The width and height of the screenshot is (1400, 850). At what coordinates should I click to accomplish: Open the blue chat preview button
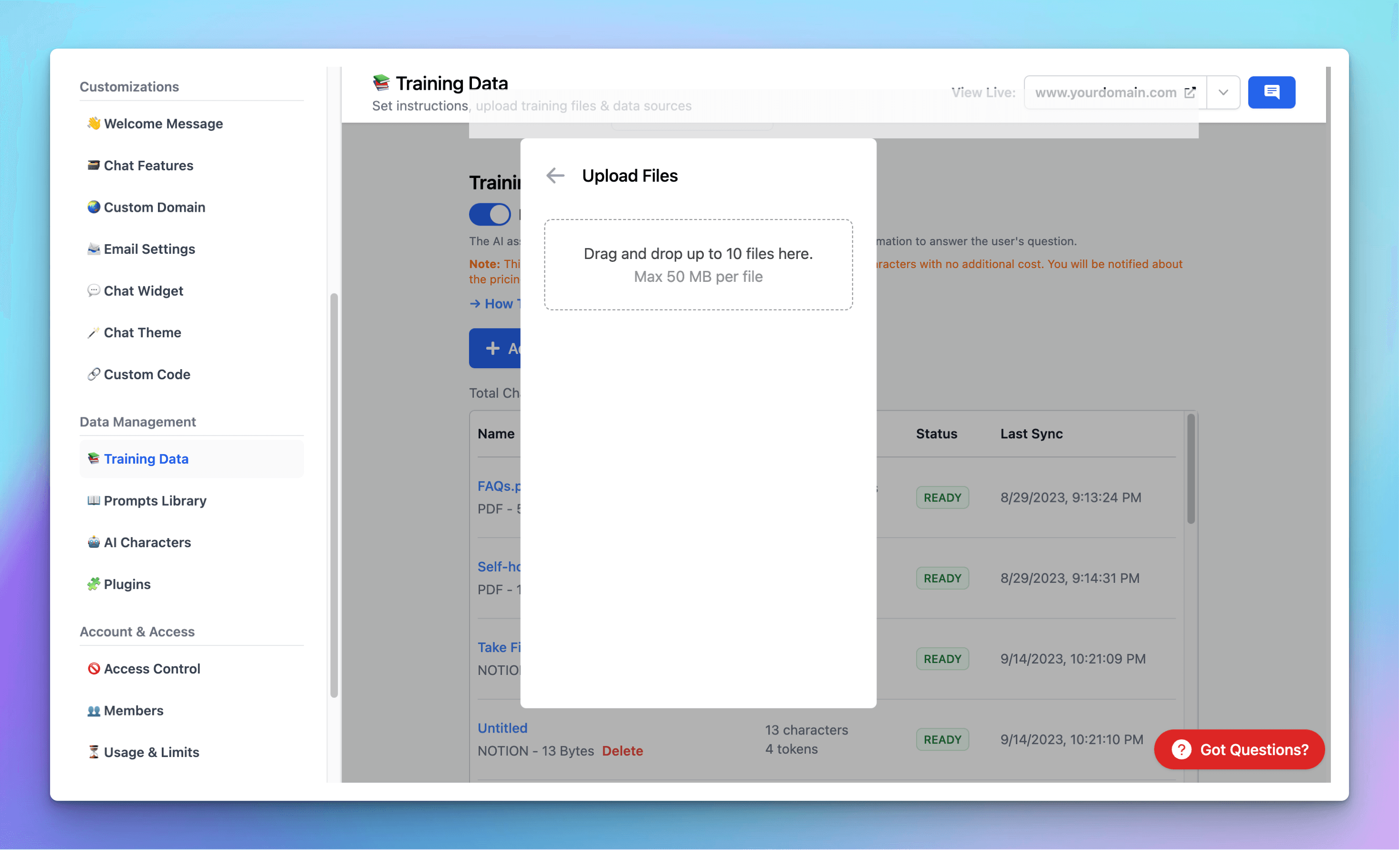1272,92
